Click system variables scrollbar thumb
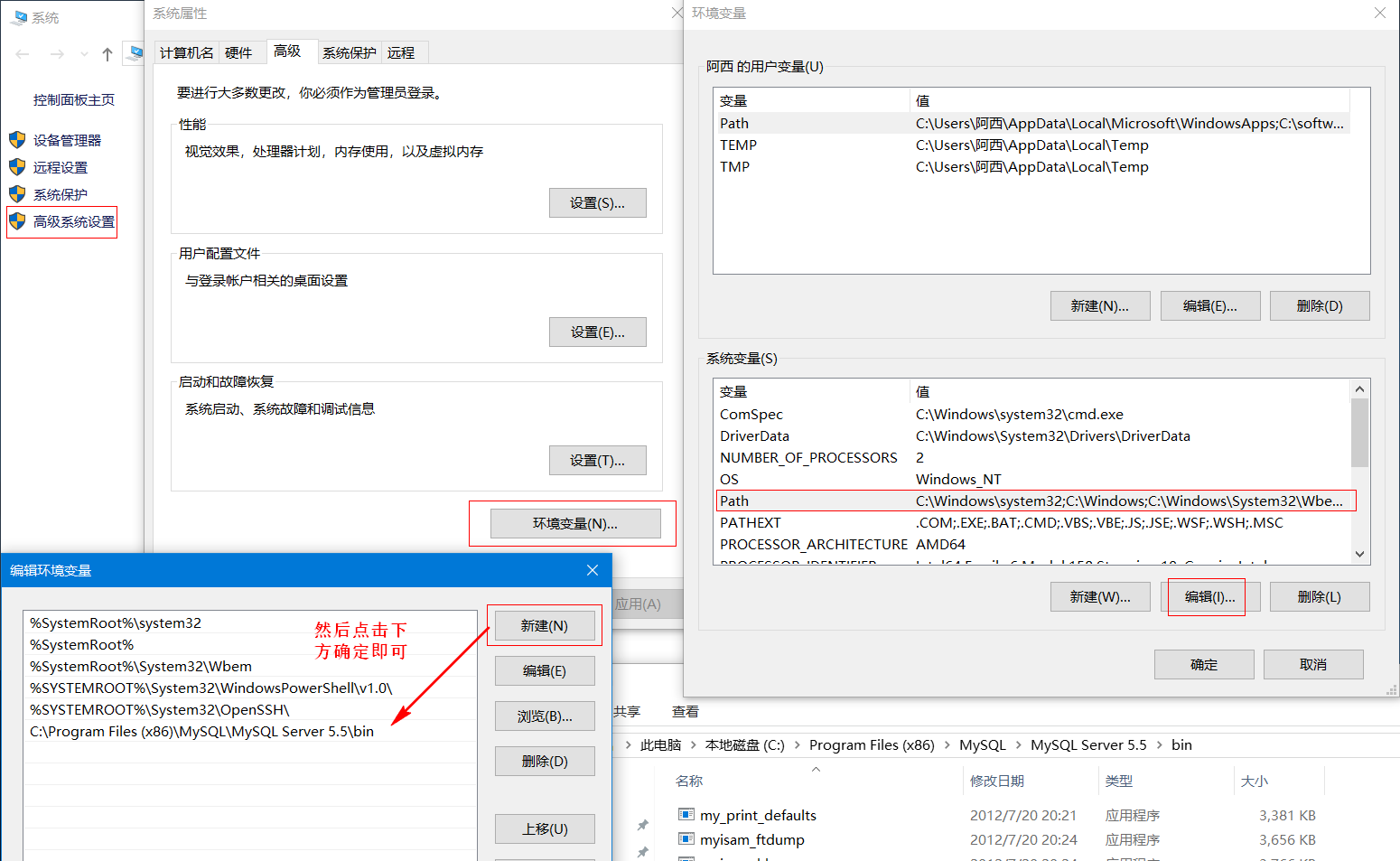The image size is (1400, 861). coord(1359,434)
